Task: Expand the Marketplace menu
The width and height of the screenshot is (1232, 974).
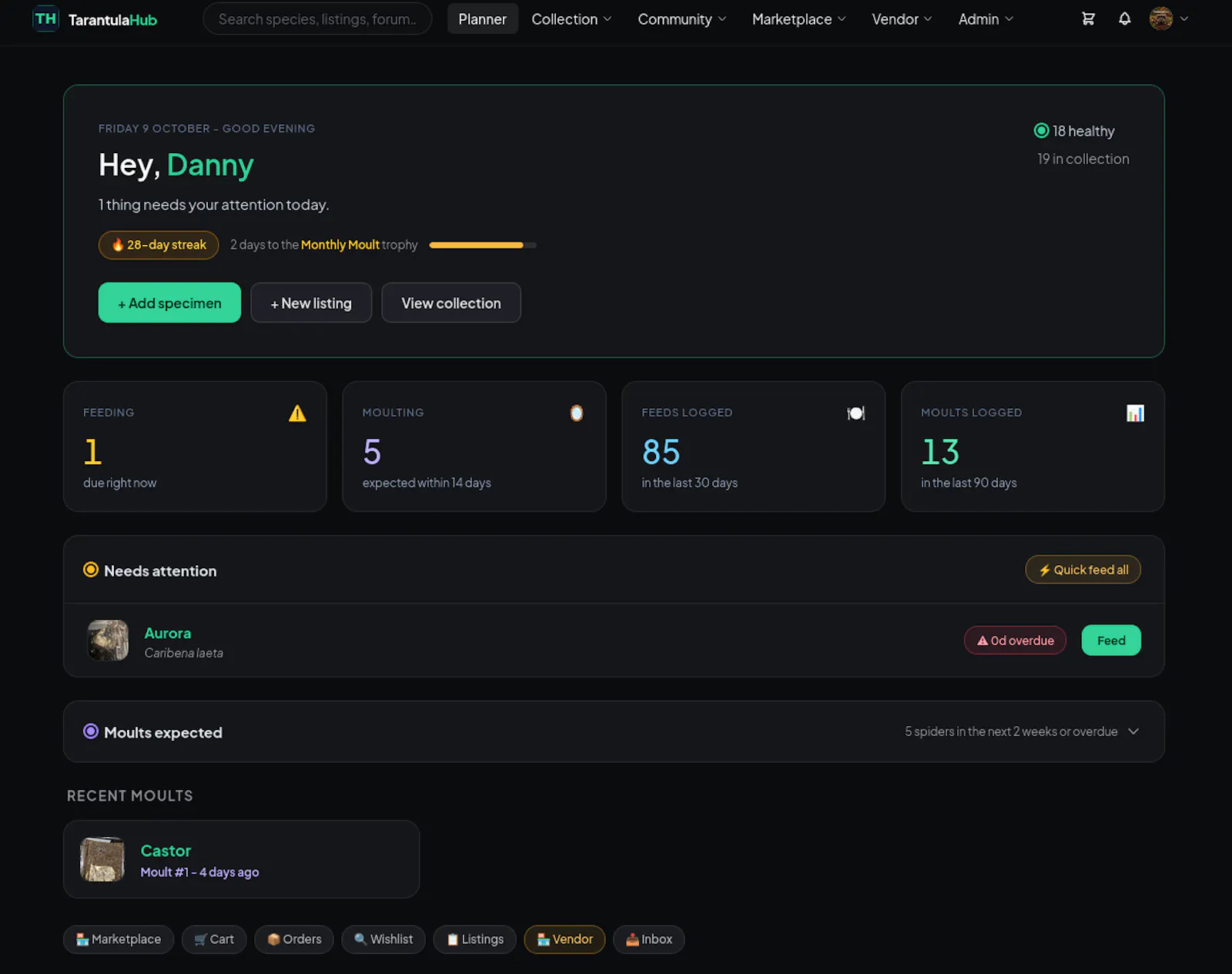Action: (x=798, y=18)
